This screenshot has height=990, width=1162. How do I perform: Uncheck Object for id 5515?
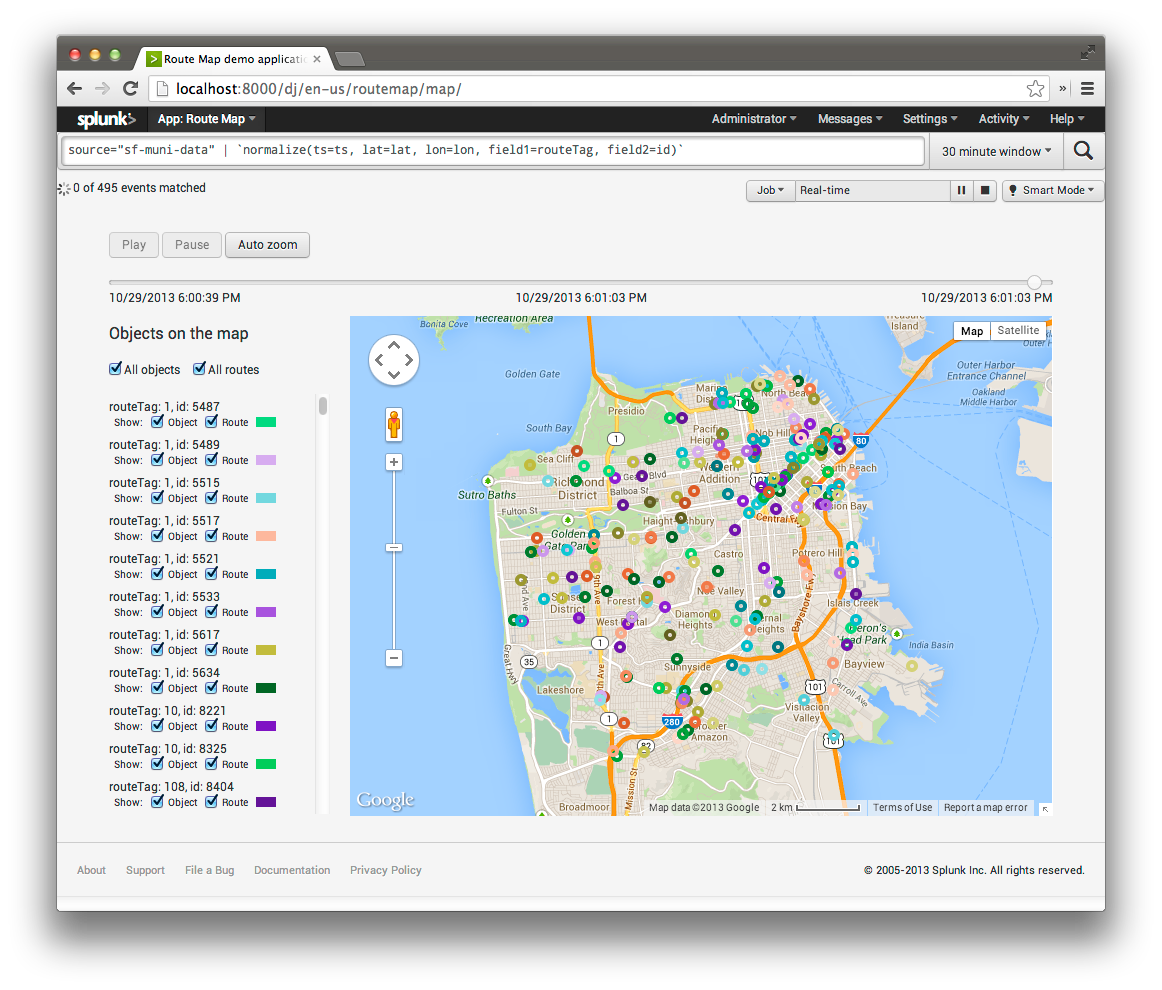pos(157,498)
